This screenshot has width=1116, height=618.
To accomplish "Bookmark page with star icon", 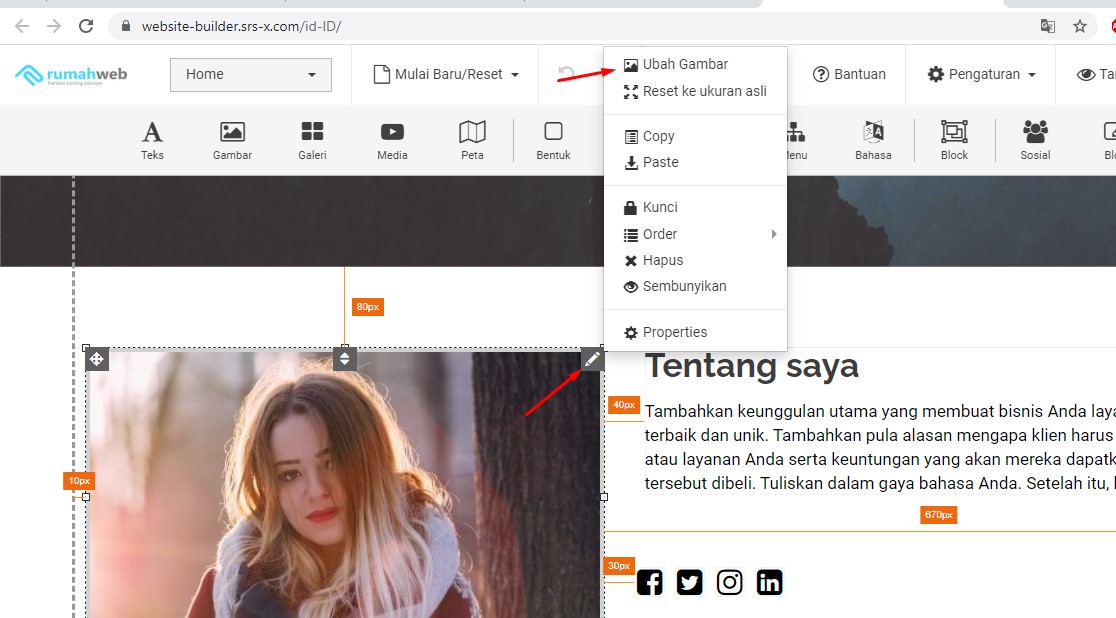I will pos(1080,26).
